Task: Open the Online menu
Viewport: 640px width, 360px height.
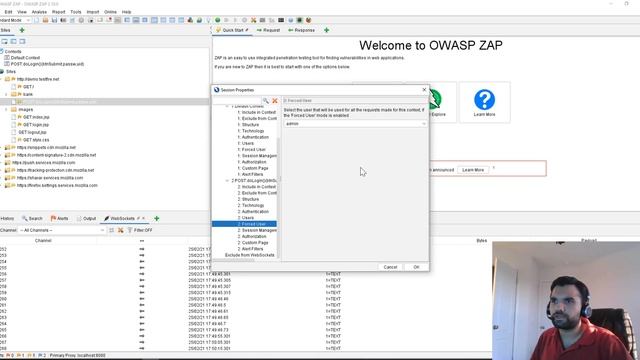Action: tap(110, 12)
